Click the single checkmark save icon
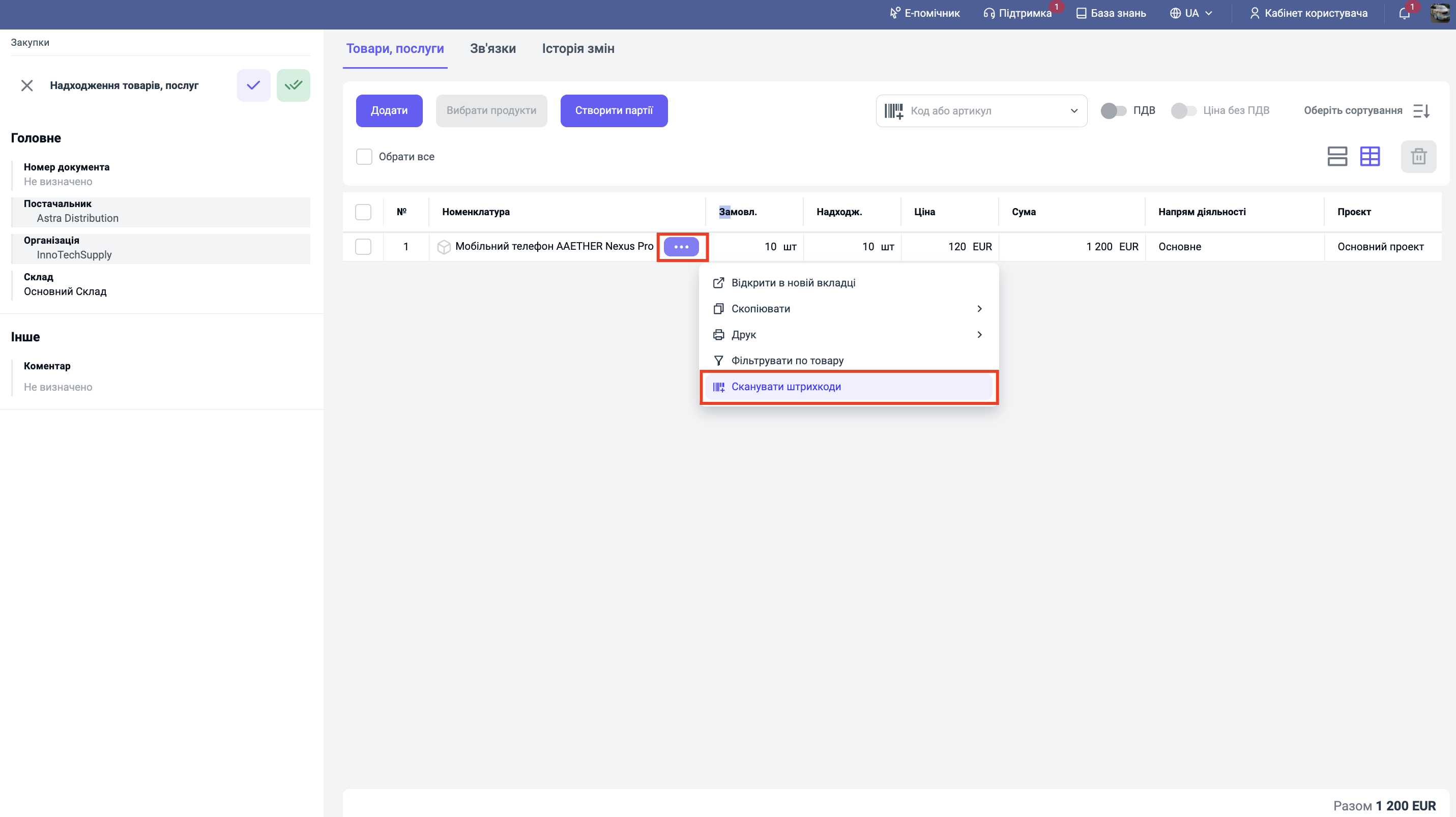This screenshot has height=817, width=1456. 253,85
